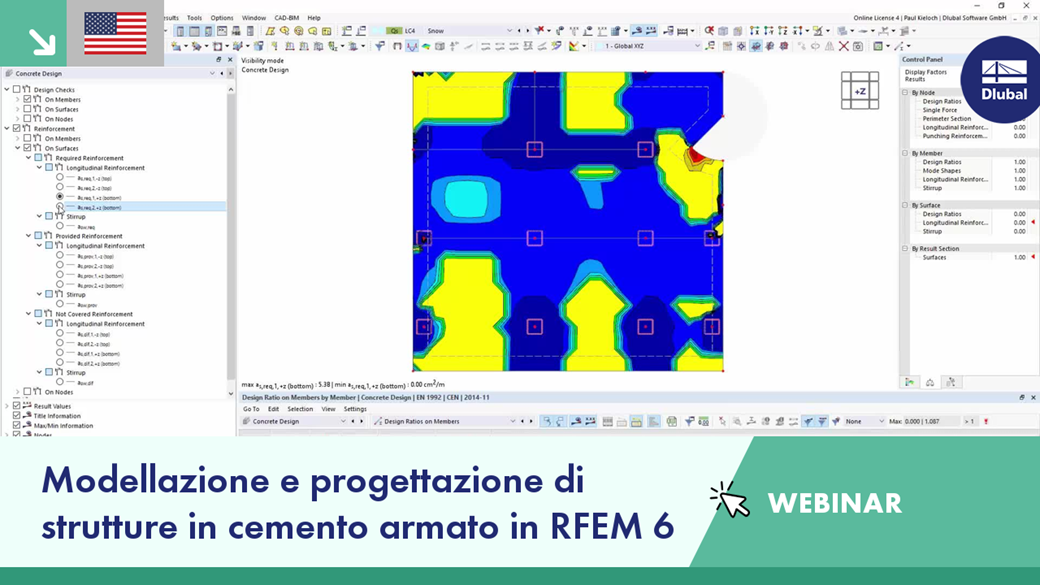This screenshot has height=585, width=1040.
Task: Click the Navigator right arrow icon
Action: (x=230, y=74)
